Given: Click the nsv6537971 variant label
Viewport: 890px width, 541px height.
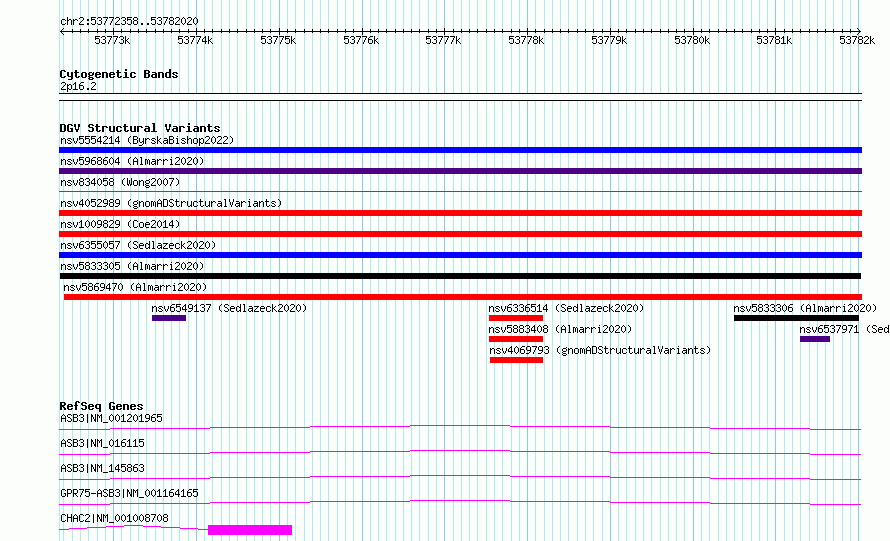Looking at the screenshot, I should click(x=844, y=329).
